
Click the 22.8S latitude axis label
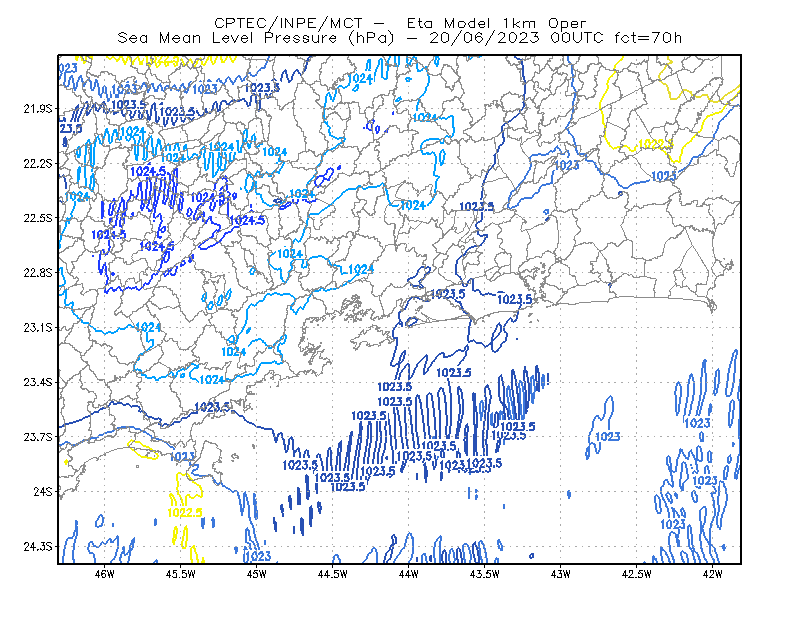click(x=38, y=273)
